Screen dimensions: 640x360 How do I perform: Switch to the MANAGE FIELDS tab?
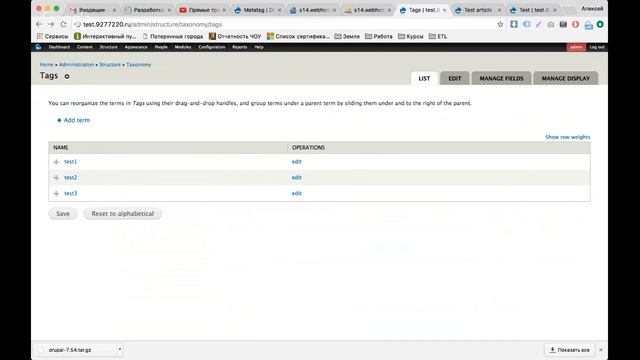(x=501, y=78)
